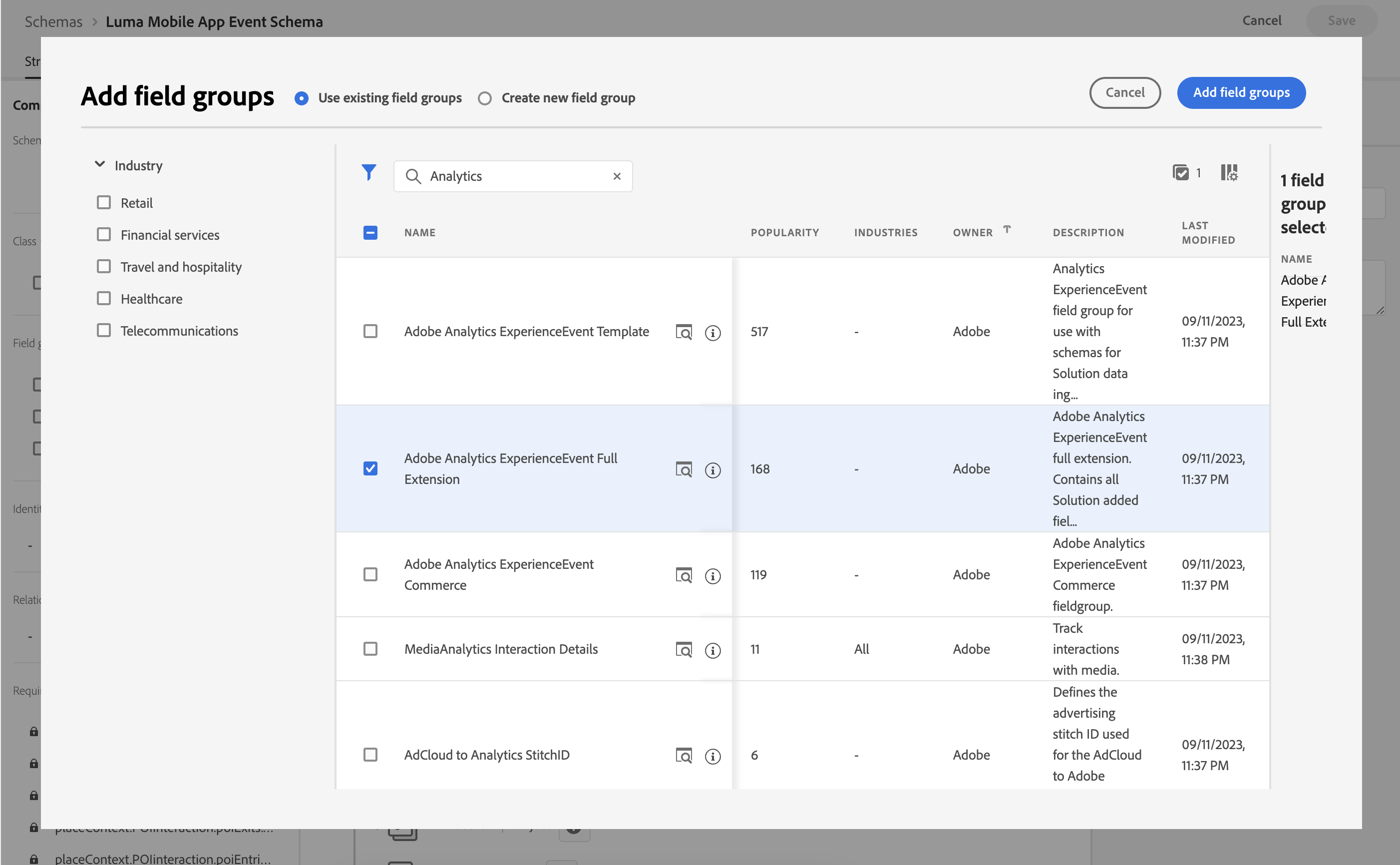The height and width of the screenshot is (865, 1400).
Task: Preview AdCloud to Analytics StitchID field group
Action: (x=684, y=755)
